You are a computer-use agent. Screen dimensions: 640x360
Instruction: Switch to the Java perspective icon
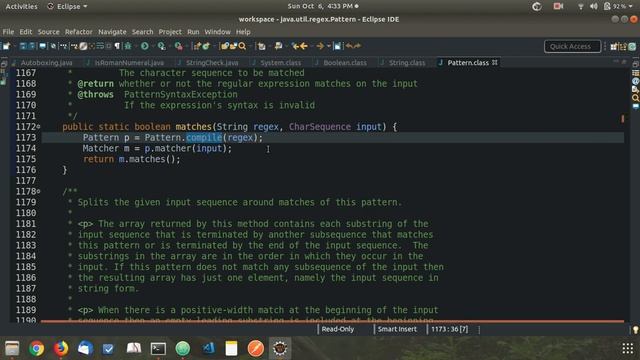(623, 46)
